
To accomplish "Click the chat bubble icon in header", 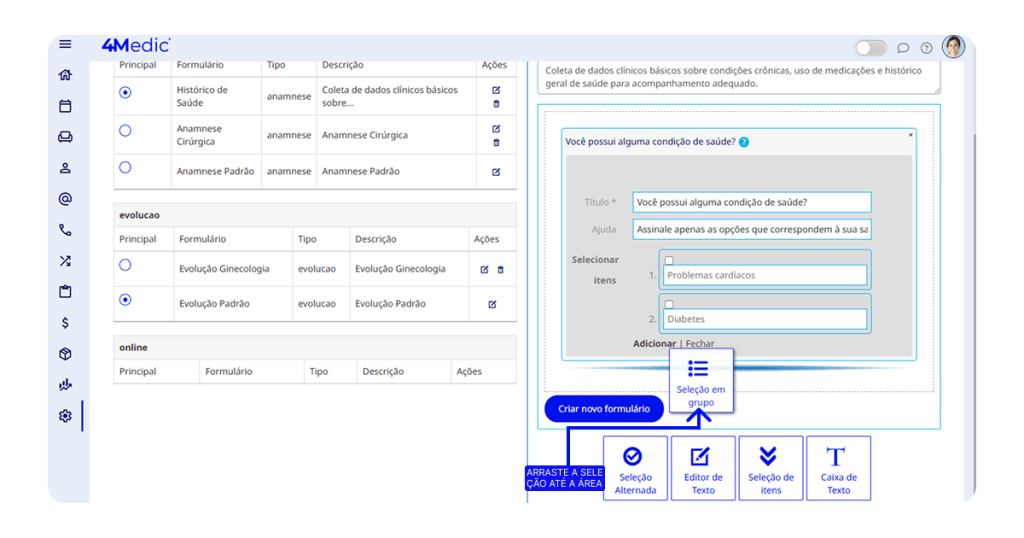I will [903, 48].
